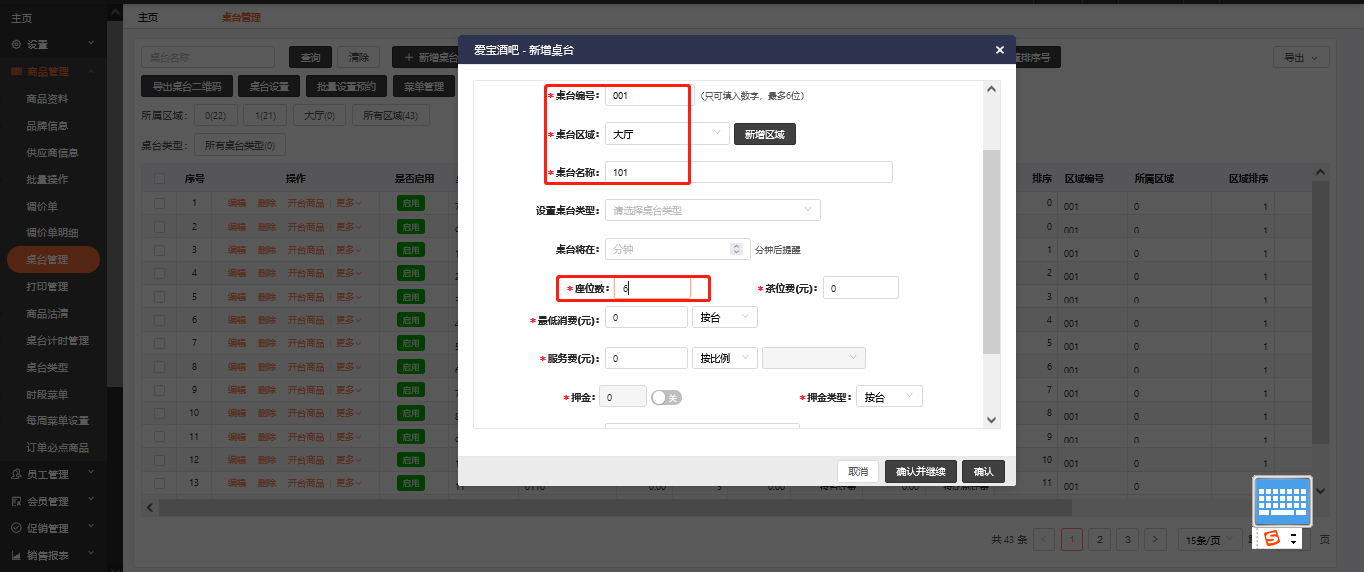The image size is (1364, 572).
Task: Click the 查询 button
Action: (x=310, y=57)
